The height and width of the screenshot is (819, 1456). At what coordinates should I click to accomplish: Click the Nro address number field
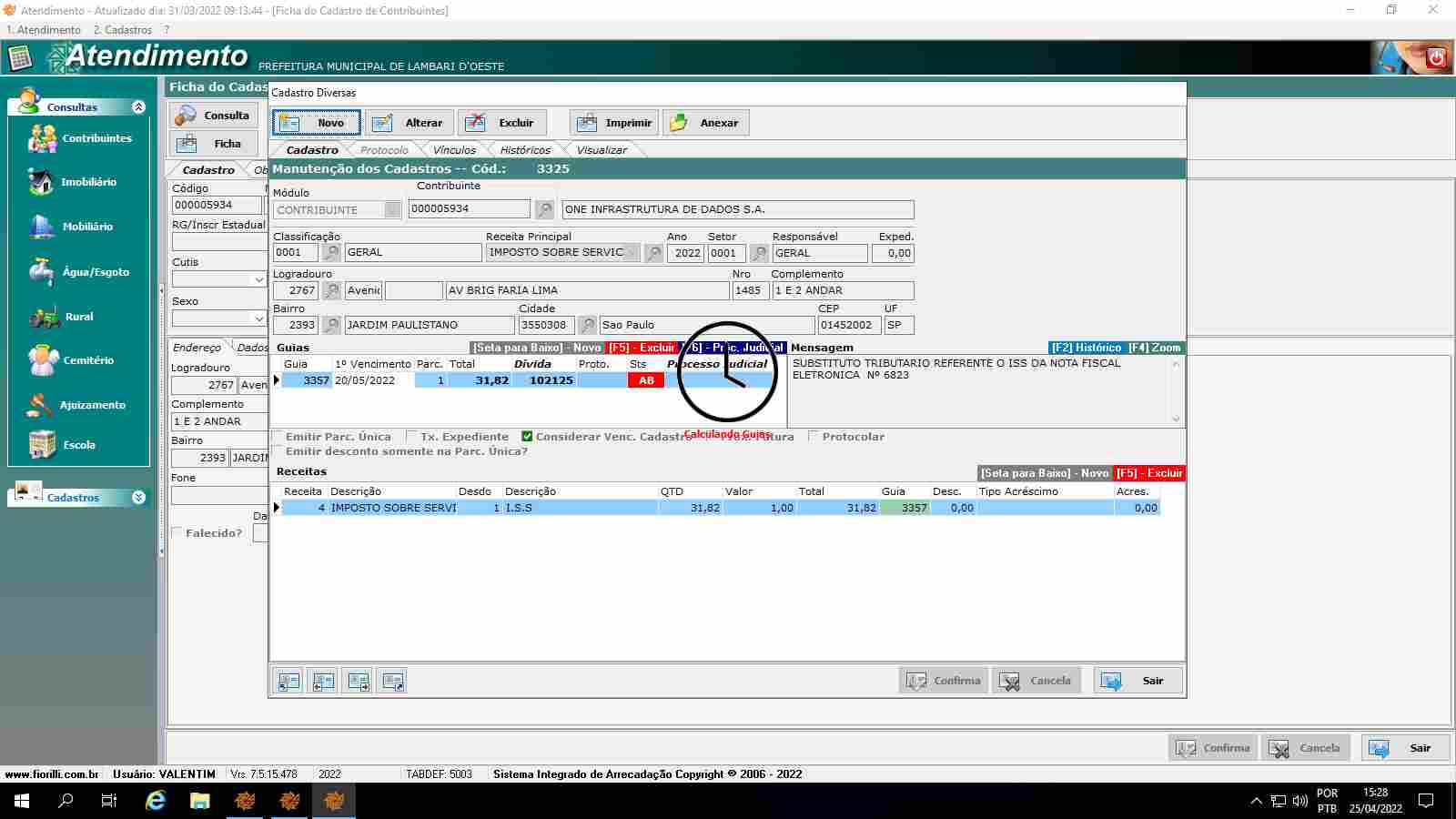pyautogui.click(x=749, y=290)
